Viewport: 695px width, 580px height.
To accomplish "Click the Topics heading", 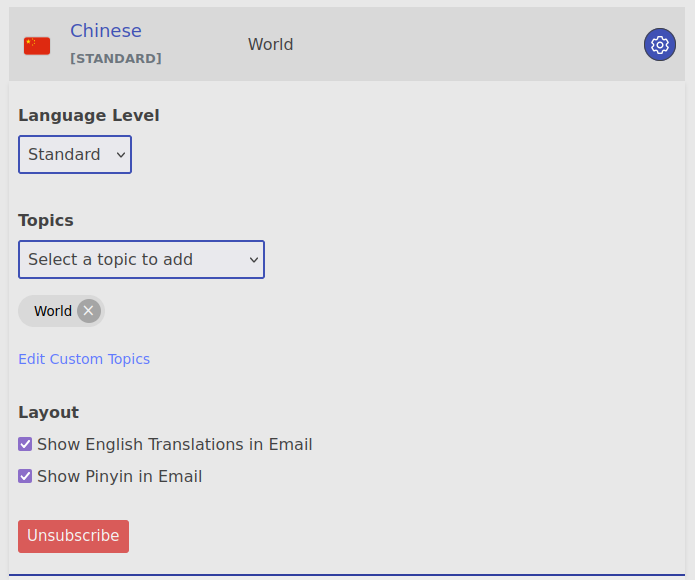I will [x=46, y=221].
